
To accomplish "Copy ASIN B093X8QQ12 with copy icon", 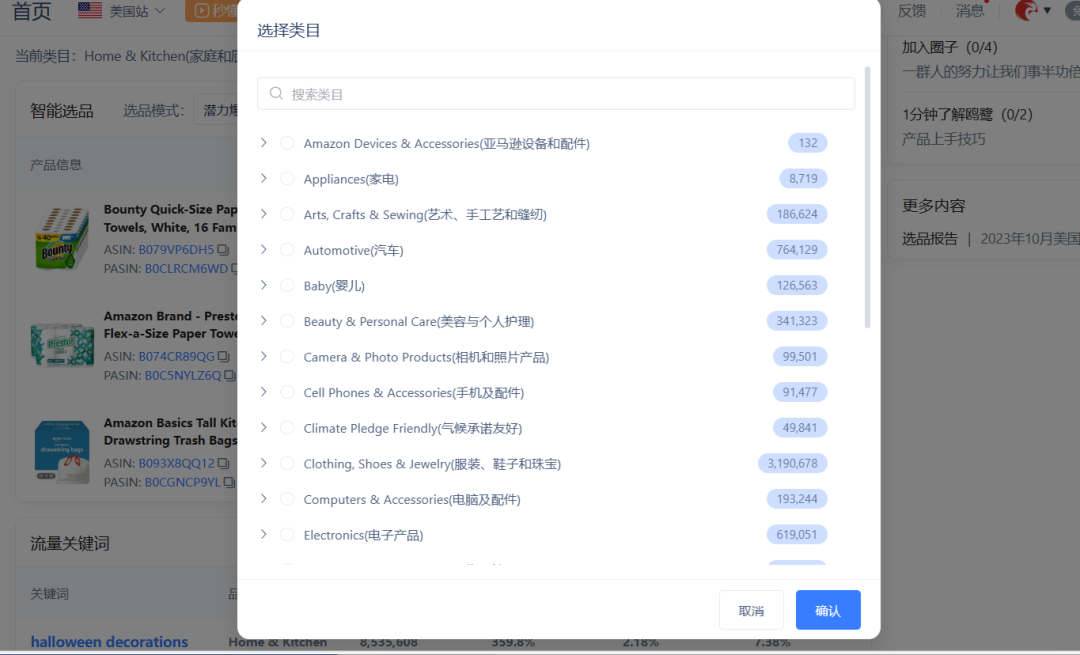I will tap(223, 463).
